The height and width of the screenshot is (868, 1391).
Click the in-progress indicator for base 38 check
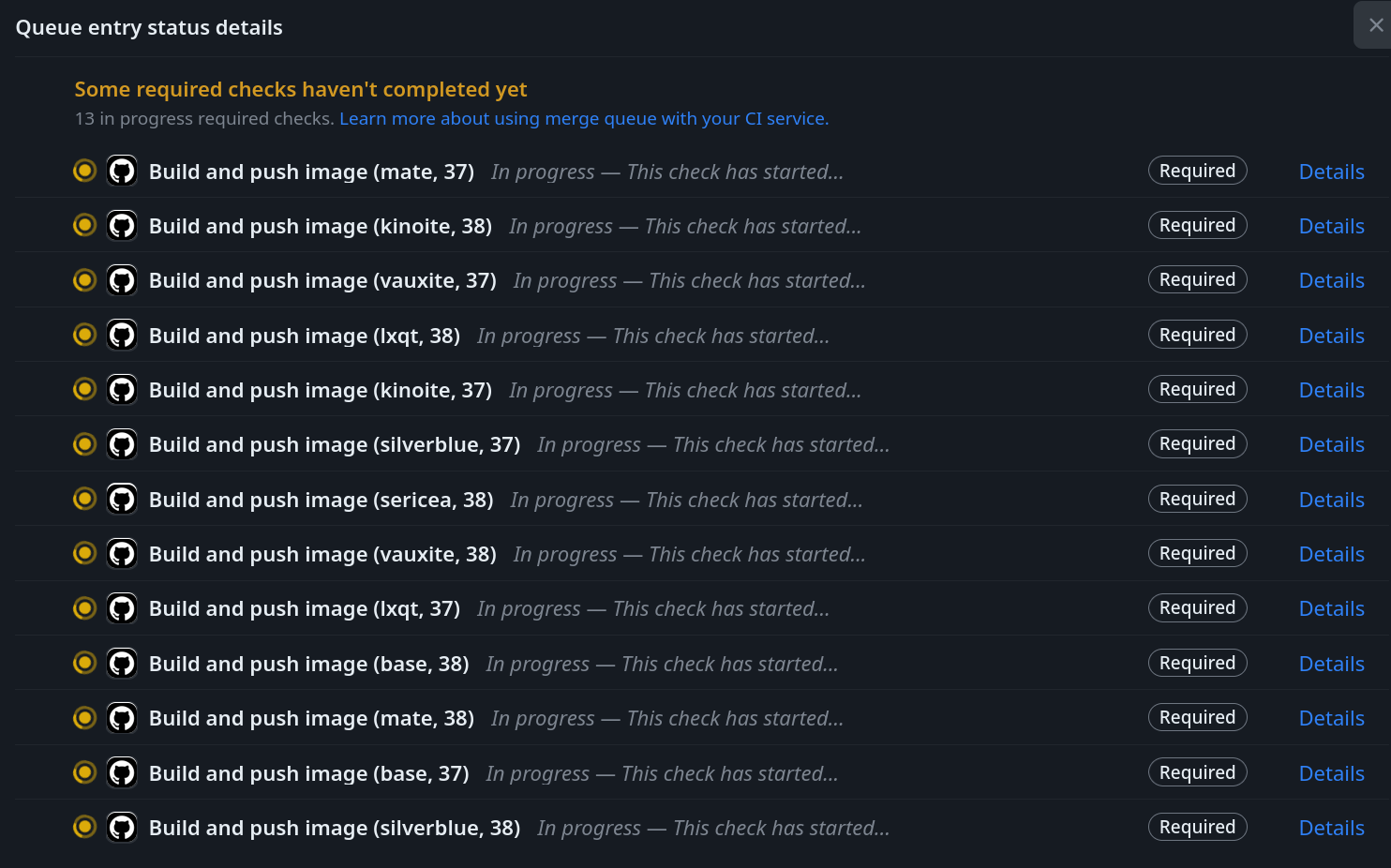point(84,662)
